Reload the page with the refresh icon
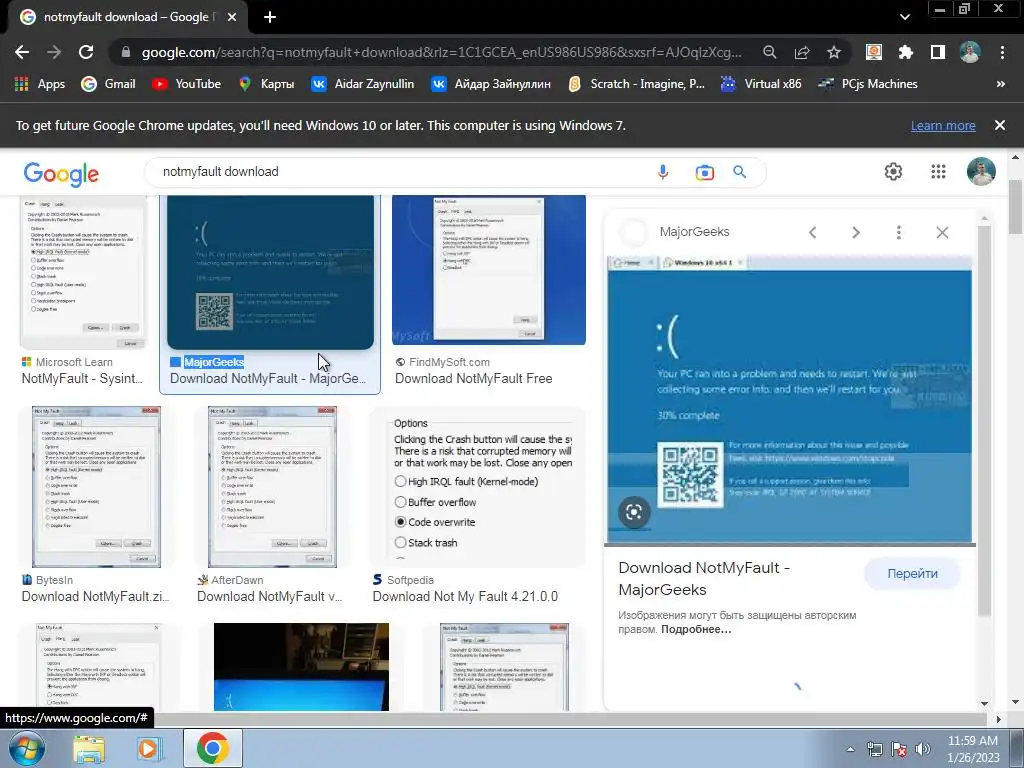The image size is (1024, 768). (86, 52)
